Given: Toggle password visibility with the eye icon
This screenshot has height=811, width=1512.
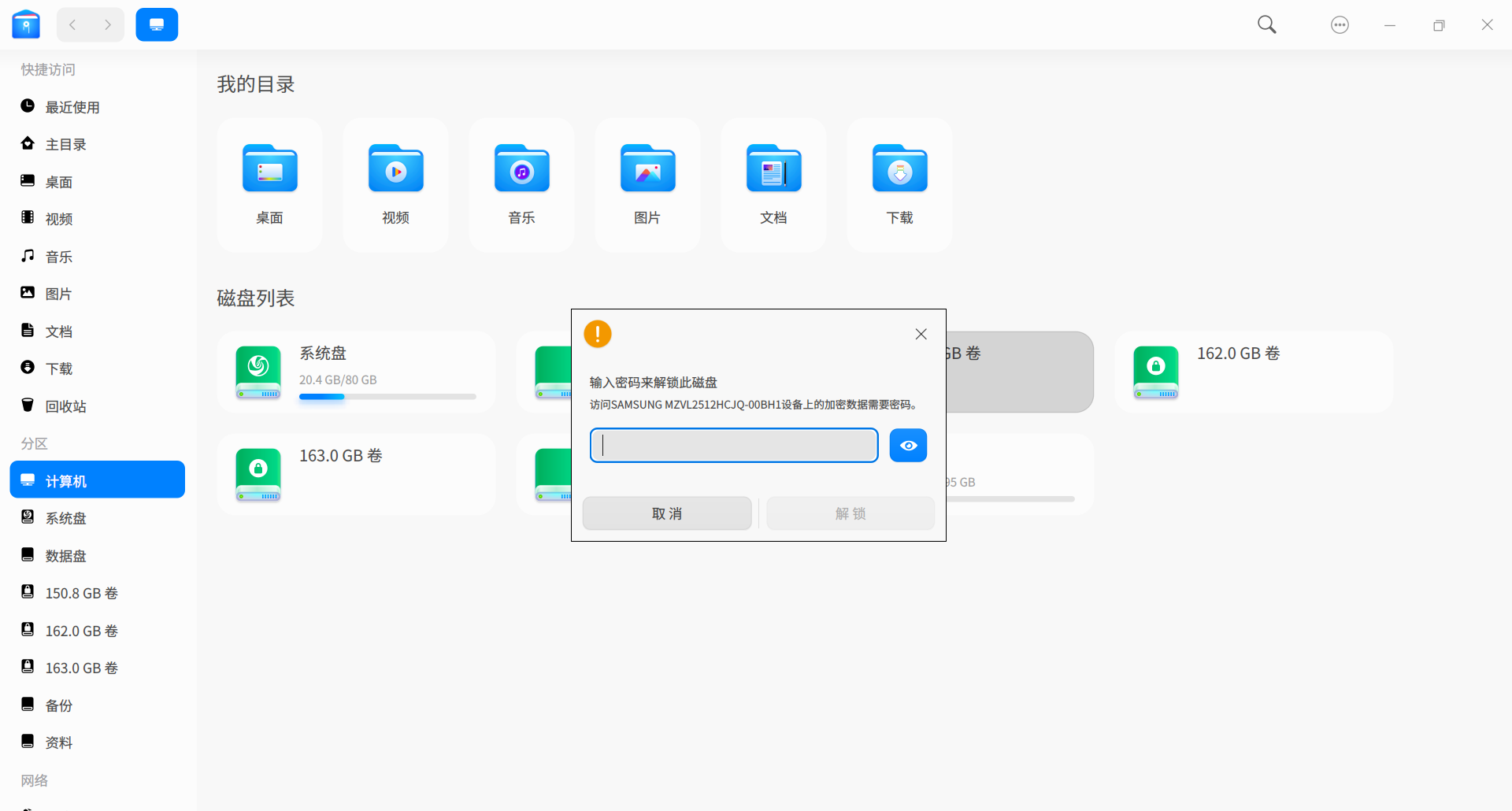Looking at the screenshot, I should click(908, 445).
